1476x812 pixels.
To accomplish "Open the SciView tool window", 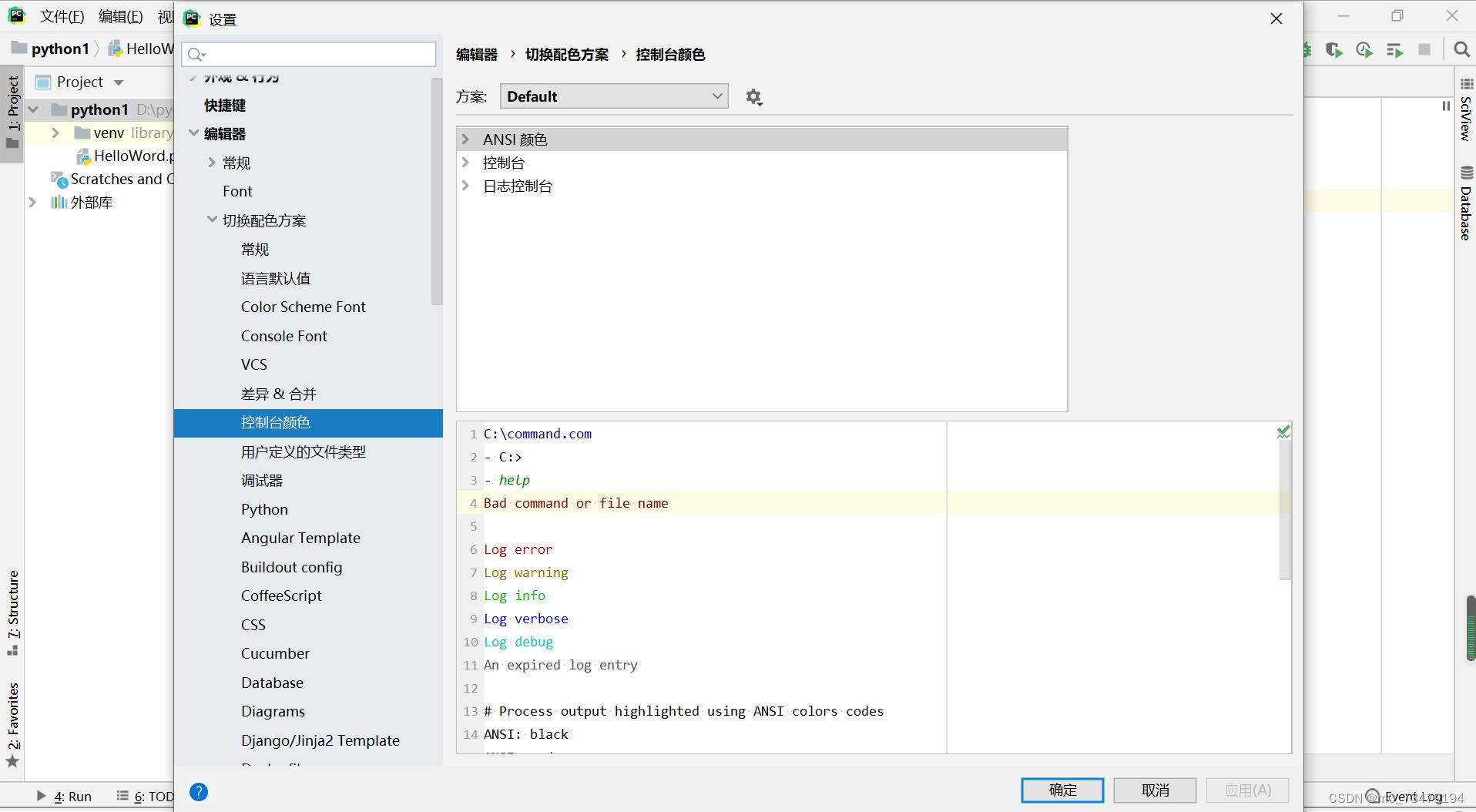I will 1466,109.
